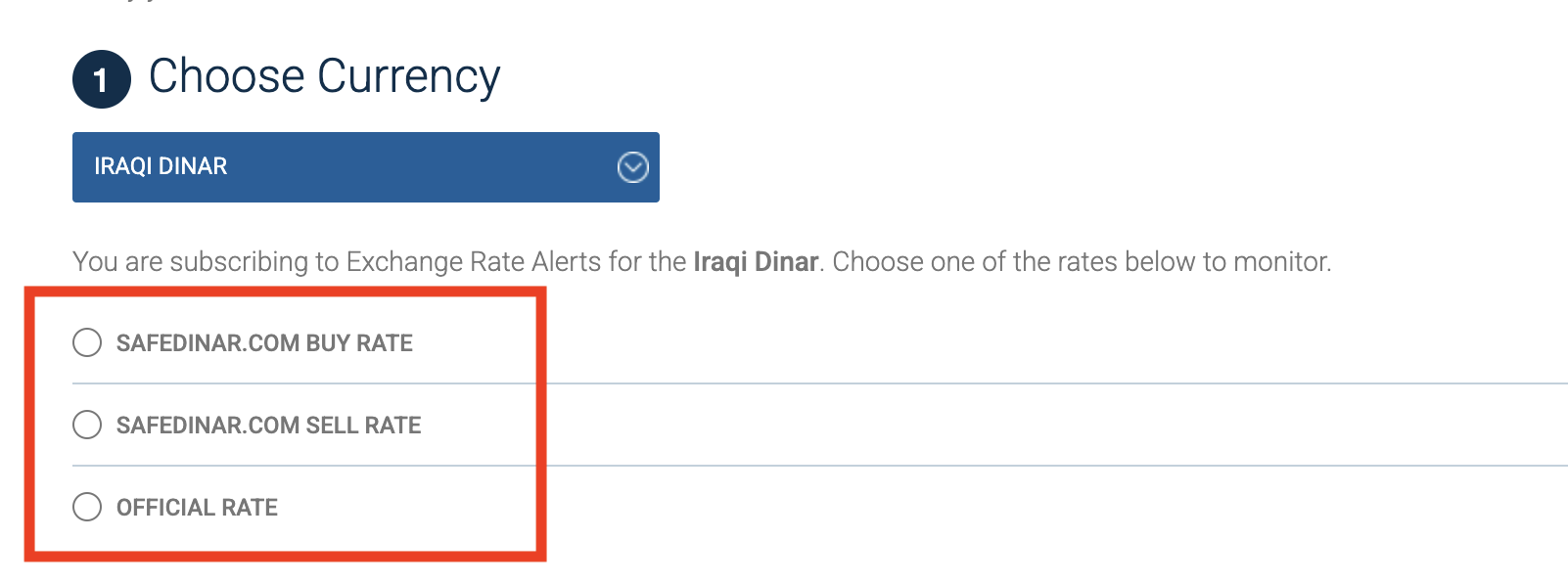Click the radio circle beside SAFEDINAR.COM SELL RATE
1568x585 pixels.
click(89, 425)
